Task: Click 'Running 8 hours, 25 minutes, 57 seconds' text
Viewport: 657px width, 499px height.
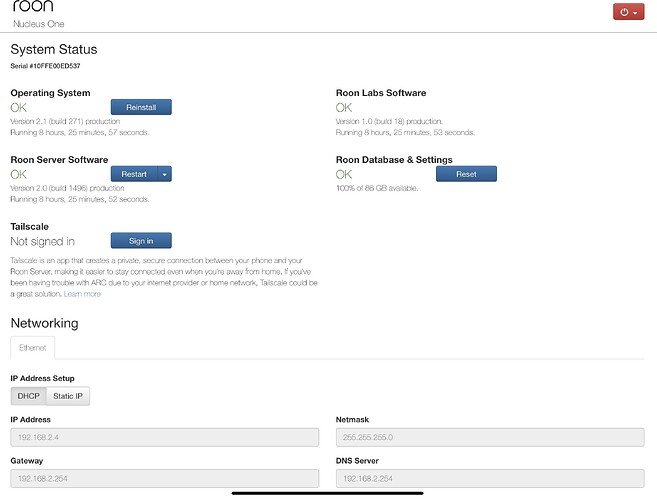Action: pos(80,132)
